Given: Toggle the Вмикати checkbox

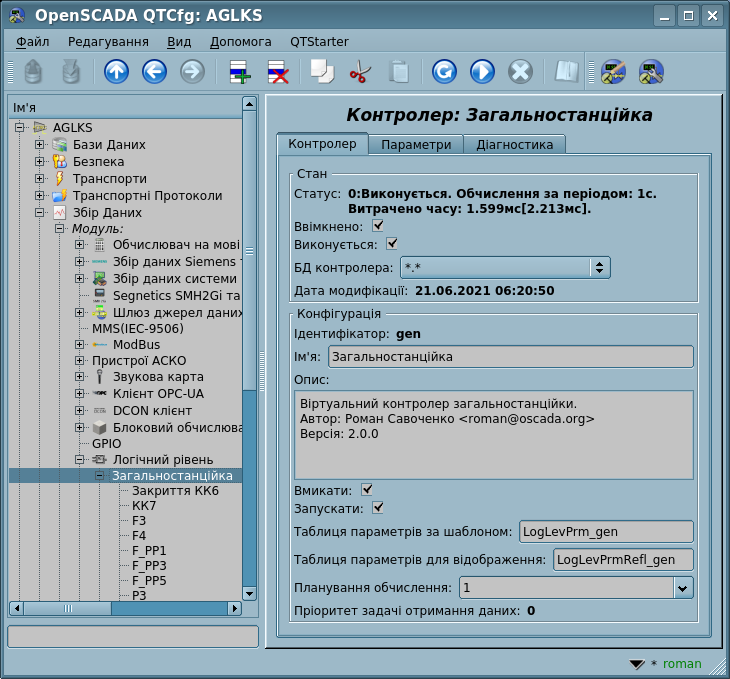Looking at the screenshot, I should 367,490.
